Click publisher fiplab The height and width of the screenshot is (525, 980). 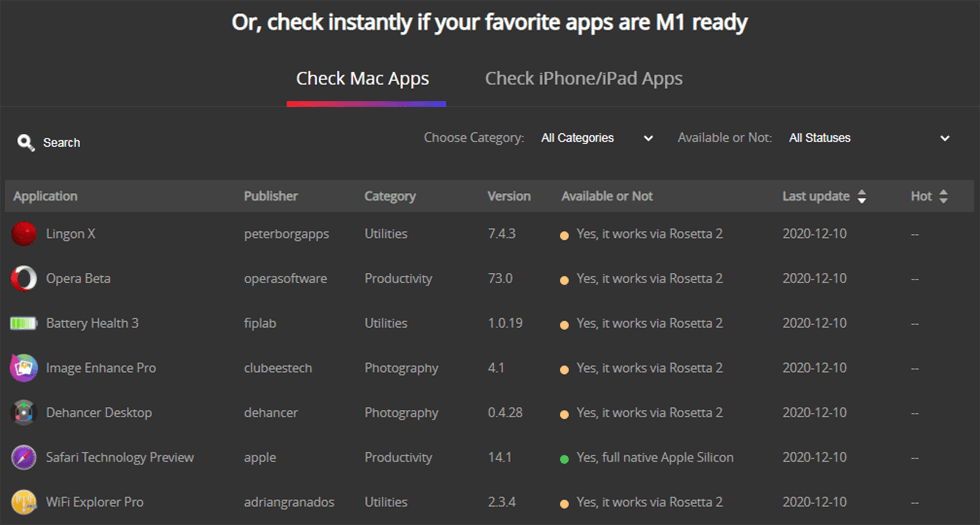point(259,324)
